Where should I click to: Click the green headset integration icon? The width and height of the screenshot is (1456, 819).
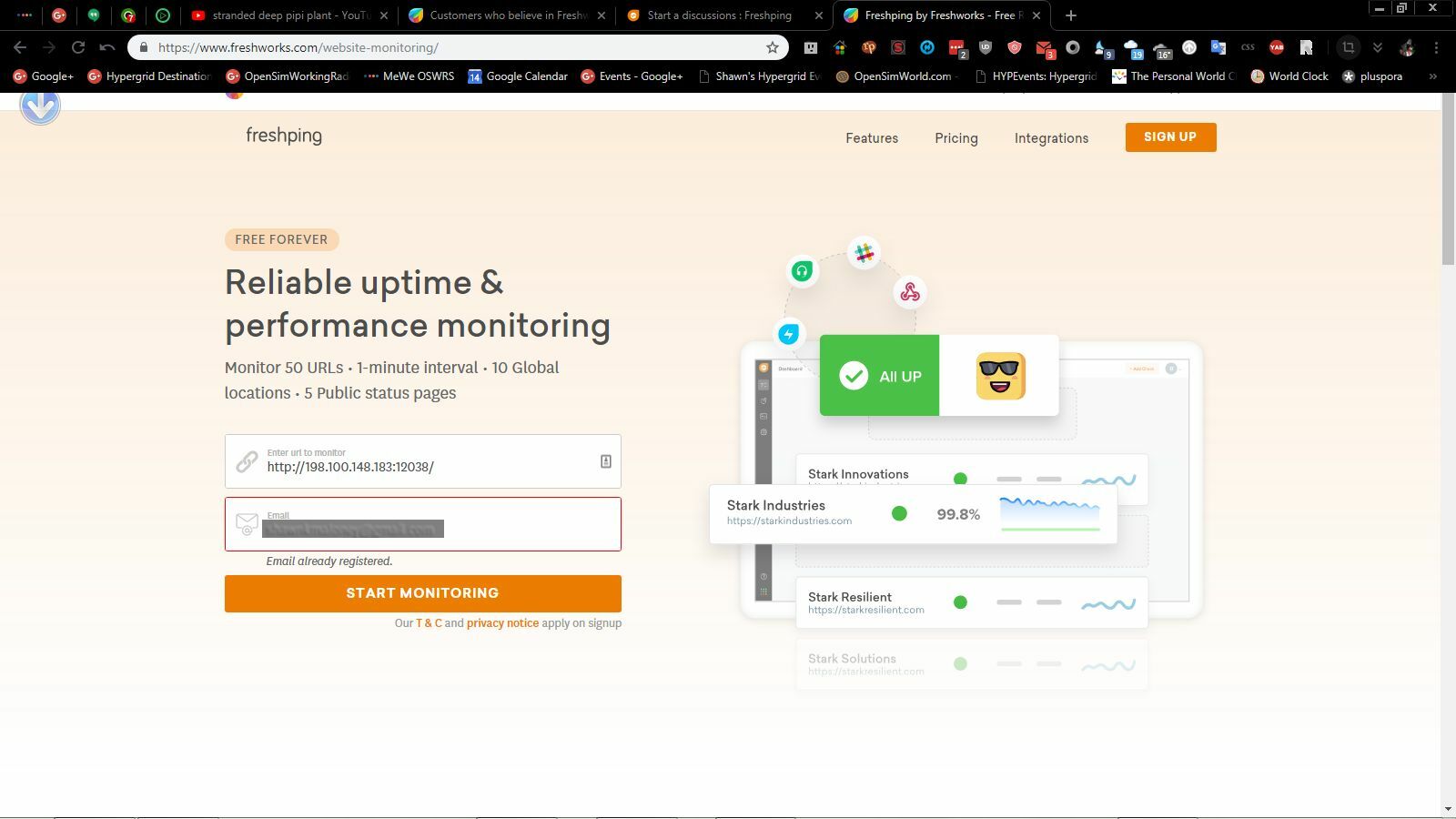click(802, 270)
